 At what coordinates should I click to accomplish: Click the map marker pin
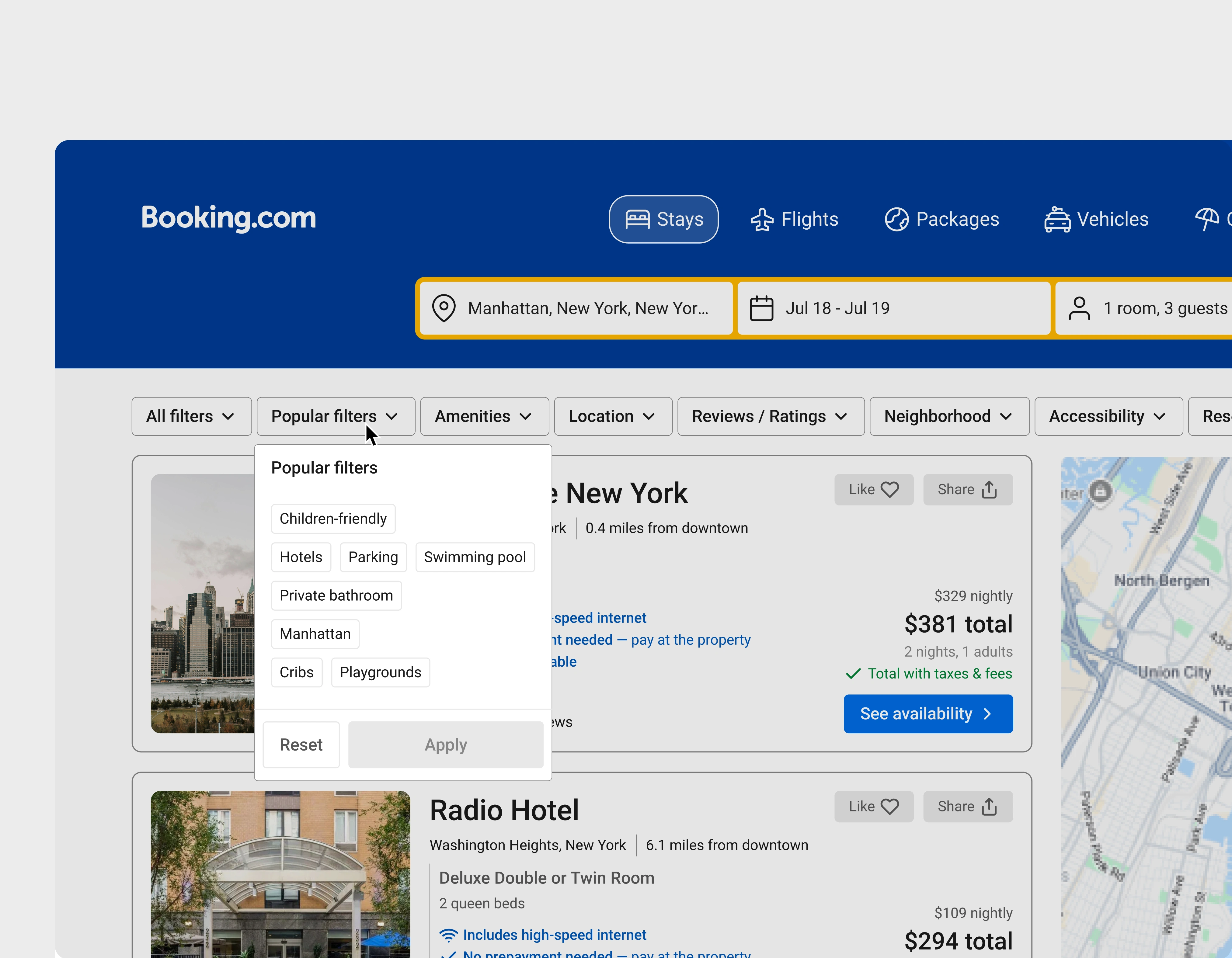click(1100, 491)
